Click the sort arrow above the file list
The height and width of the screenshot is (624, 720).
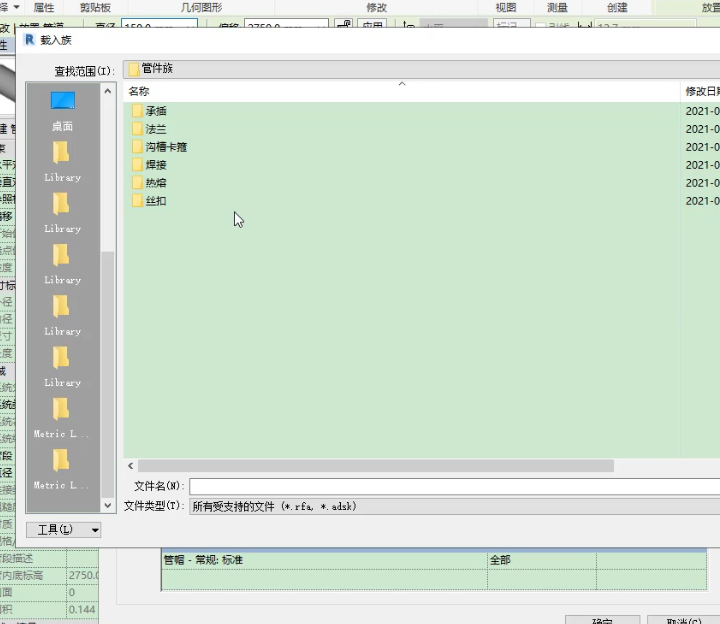click(x=402, y=84)
